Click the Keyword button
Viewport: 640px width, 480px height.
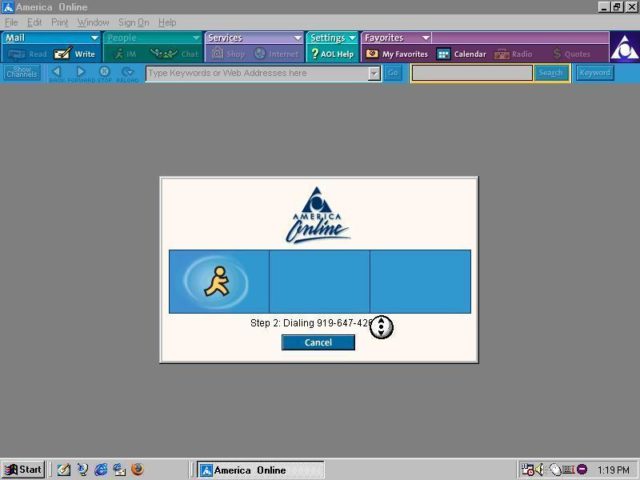[x=594, y=73]
